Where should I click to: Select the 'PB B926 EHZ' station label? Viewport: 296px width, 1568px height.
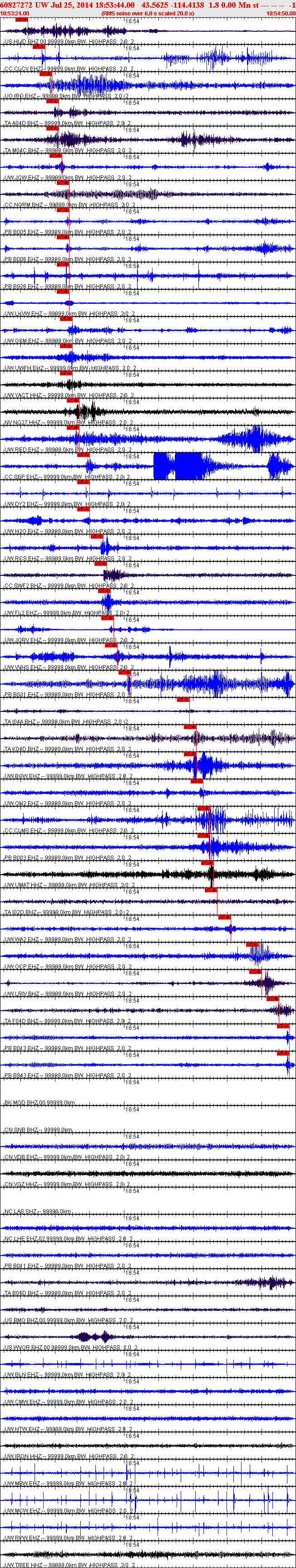coord(22,287)
